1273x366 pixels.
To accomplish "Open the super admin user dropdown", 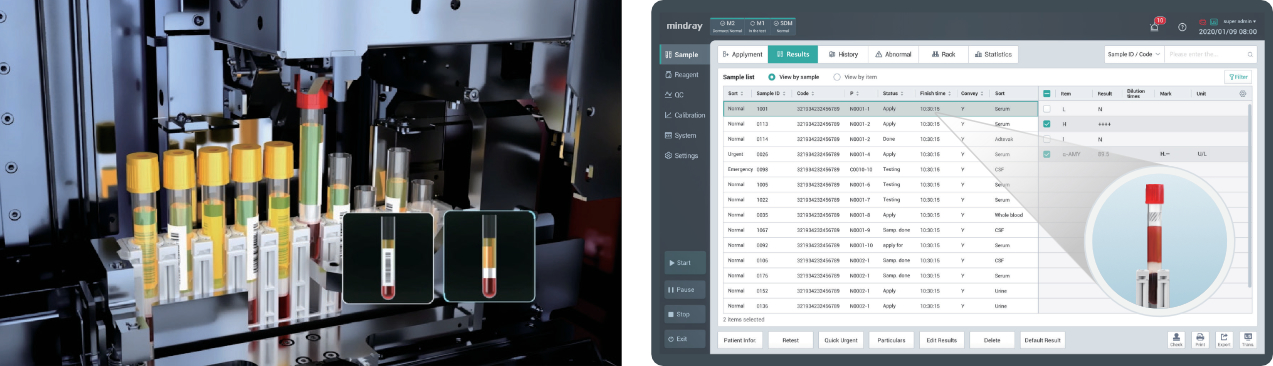I will click(1241, 22).
